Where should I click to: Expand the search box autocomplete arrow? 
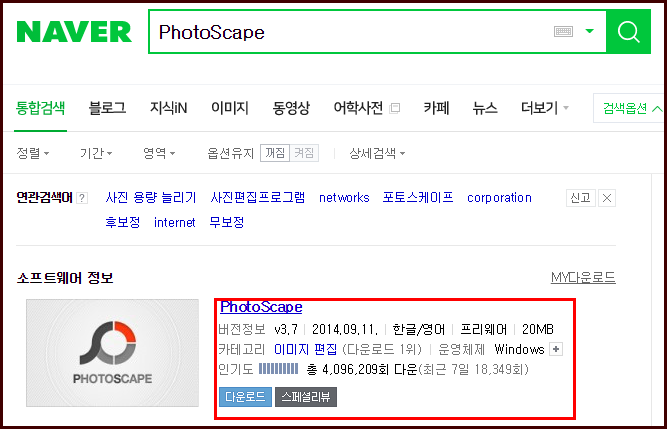click(x=589, y=31)
